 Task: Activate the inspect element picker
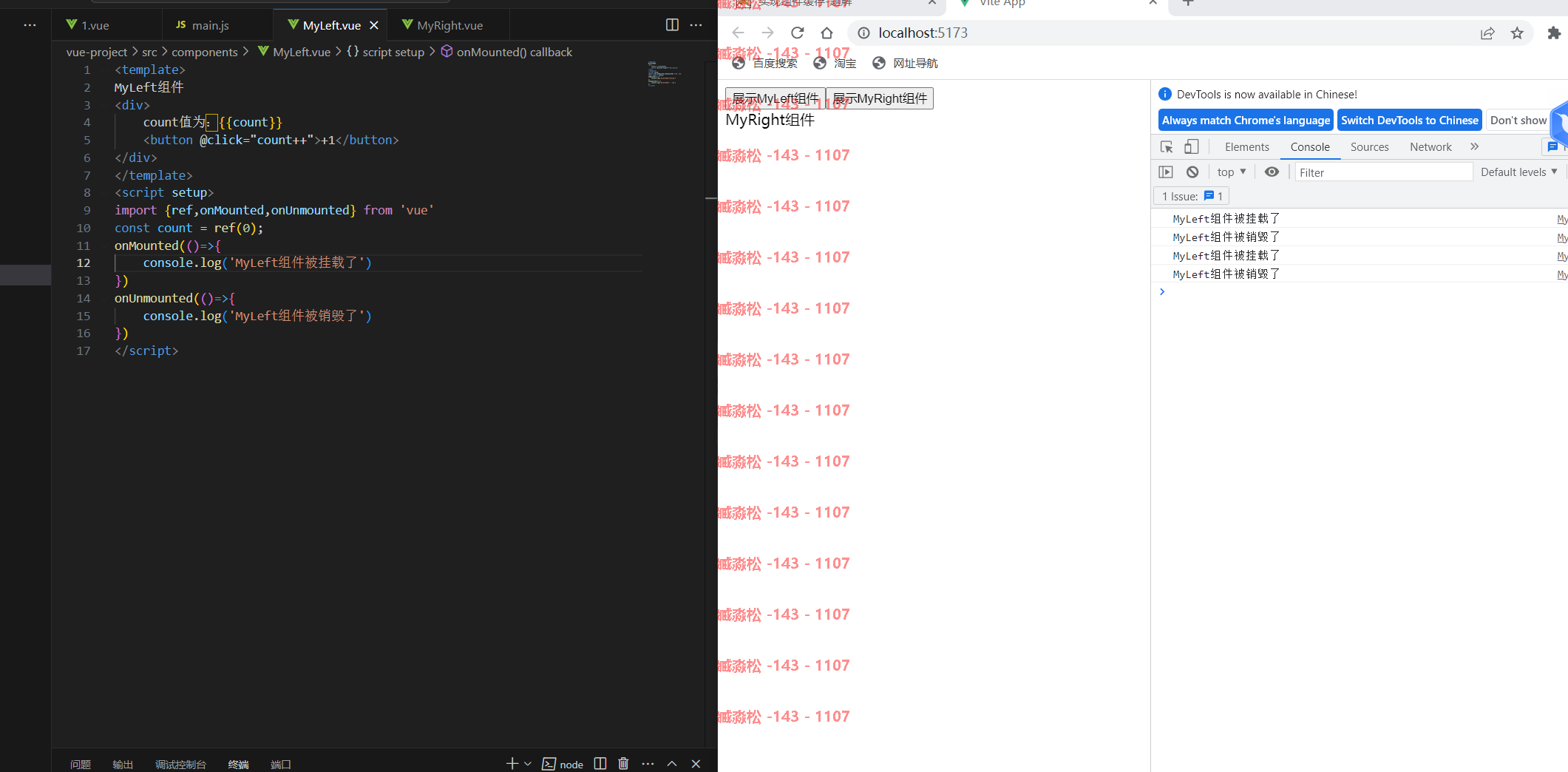click(x=1167, y=146)
